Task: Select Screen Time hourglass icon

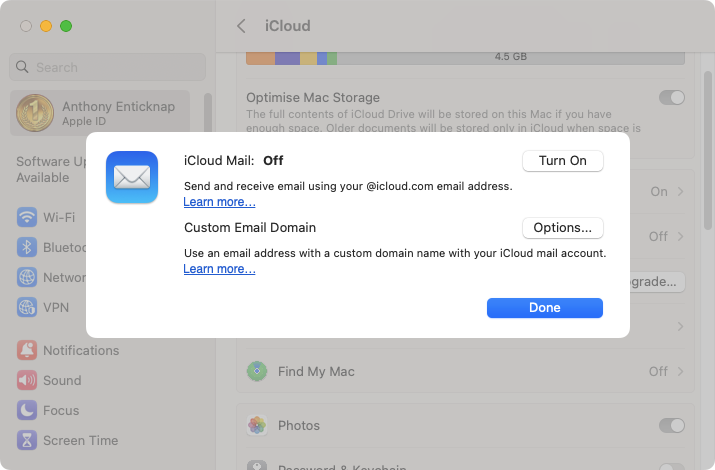Action: [27, 440]
